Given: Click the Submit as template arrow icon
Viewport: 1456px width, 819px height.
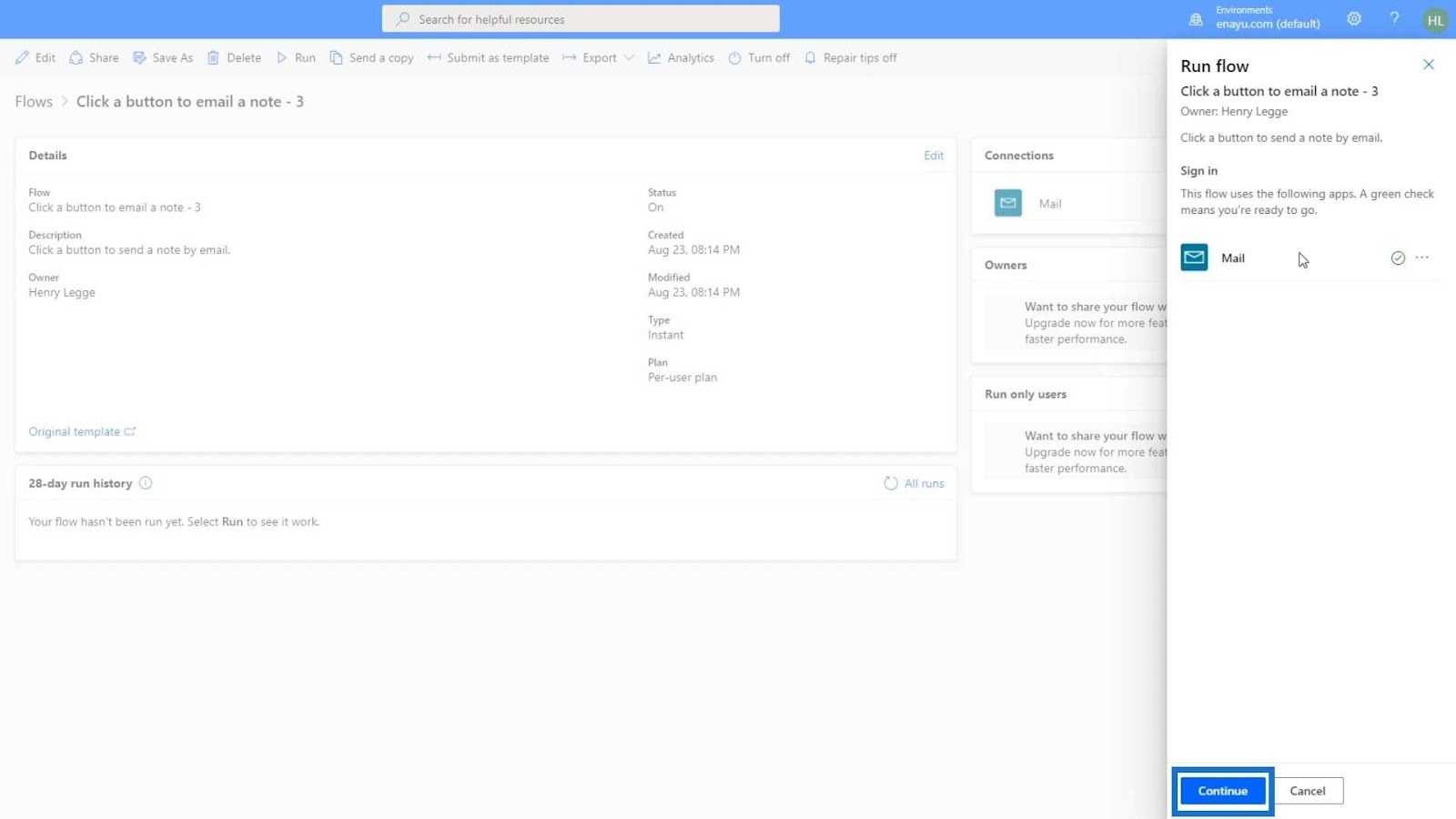Looking at the screenshot, I should coord(434,57).
